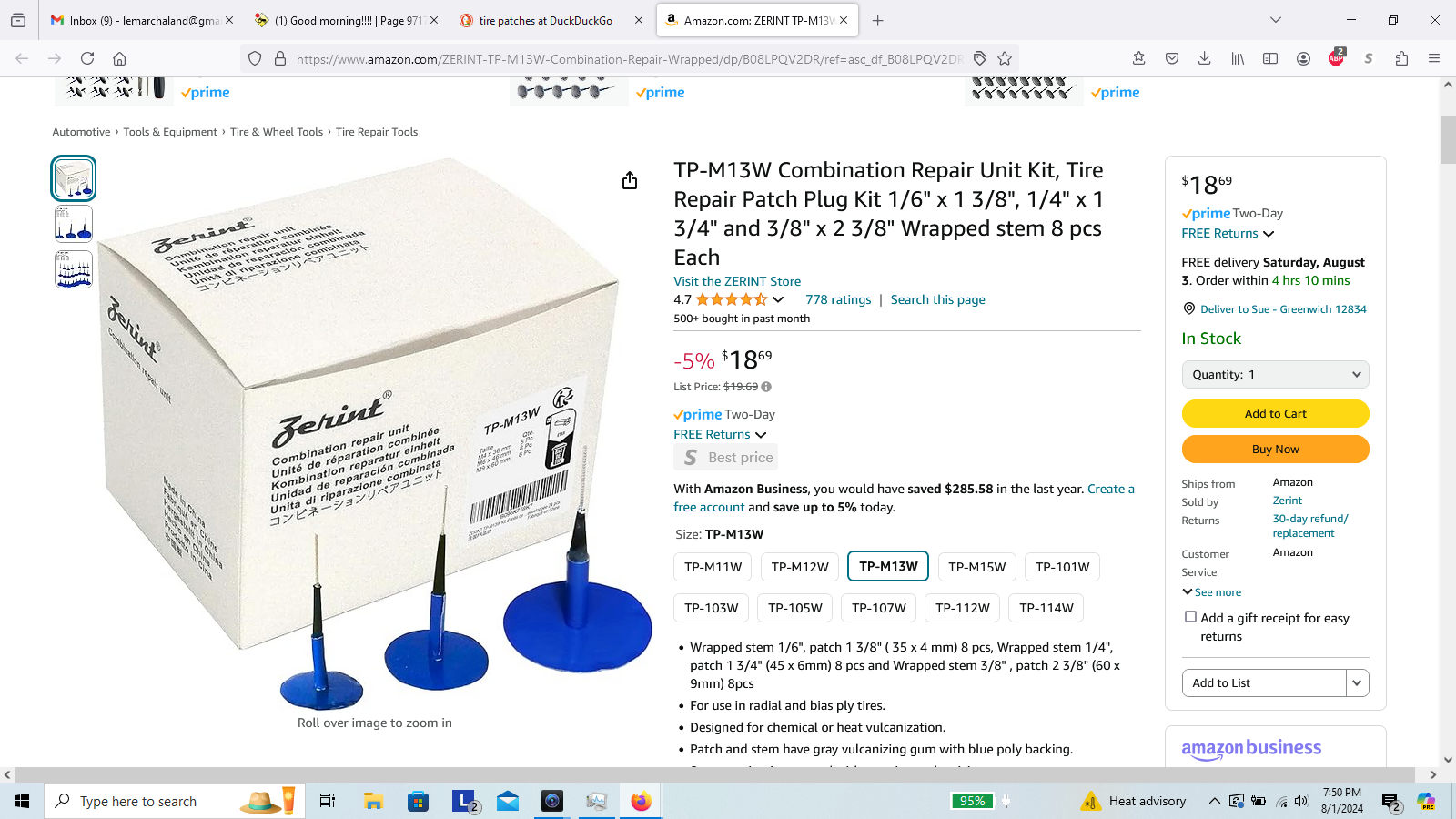Check the gift receipt checkbox
This screenshot has width=1456, height=819.
[x=1190, y=617]
